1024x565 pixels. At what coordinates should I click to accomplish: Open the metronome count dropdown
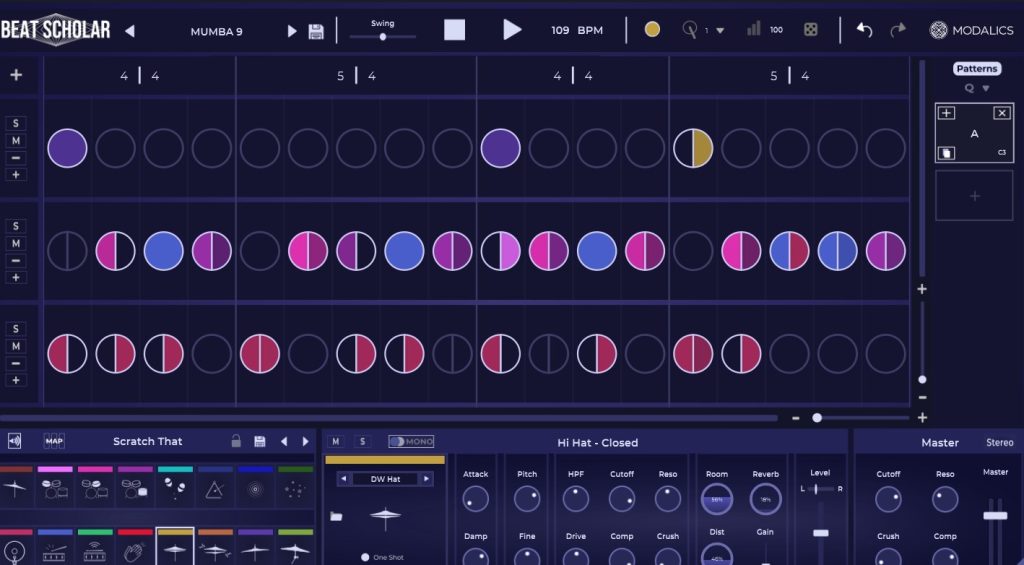(720, 31)
